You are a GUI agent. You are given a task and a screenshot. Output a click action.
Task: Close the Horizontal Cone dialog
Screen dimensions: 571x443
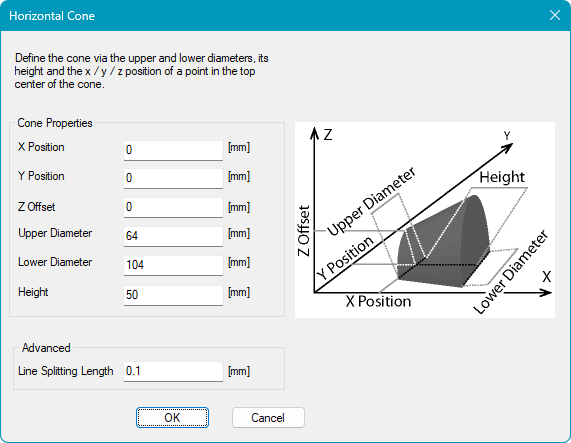555,15
